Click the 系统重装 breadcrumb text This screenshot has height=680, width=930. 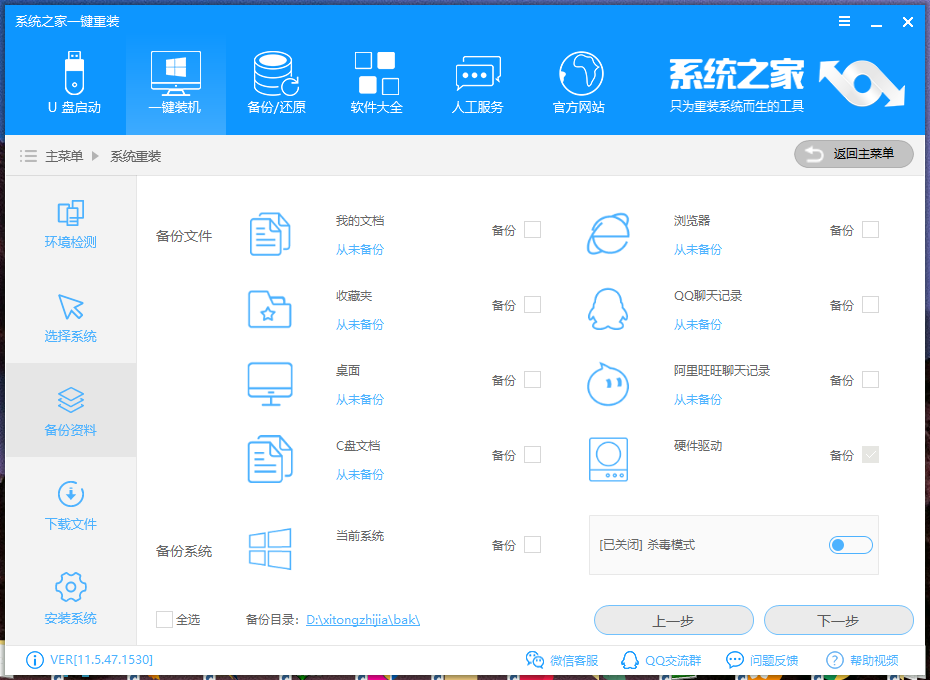click(x=136, y=156)
